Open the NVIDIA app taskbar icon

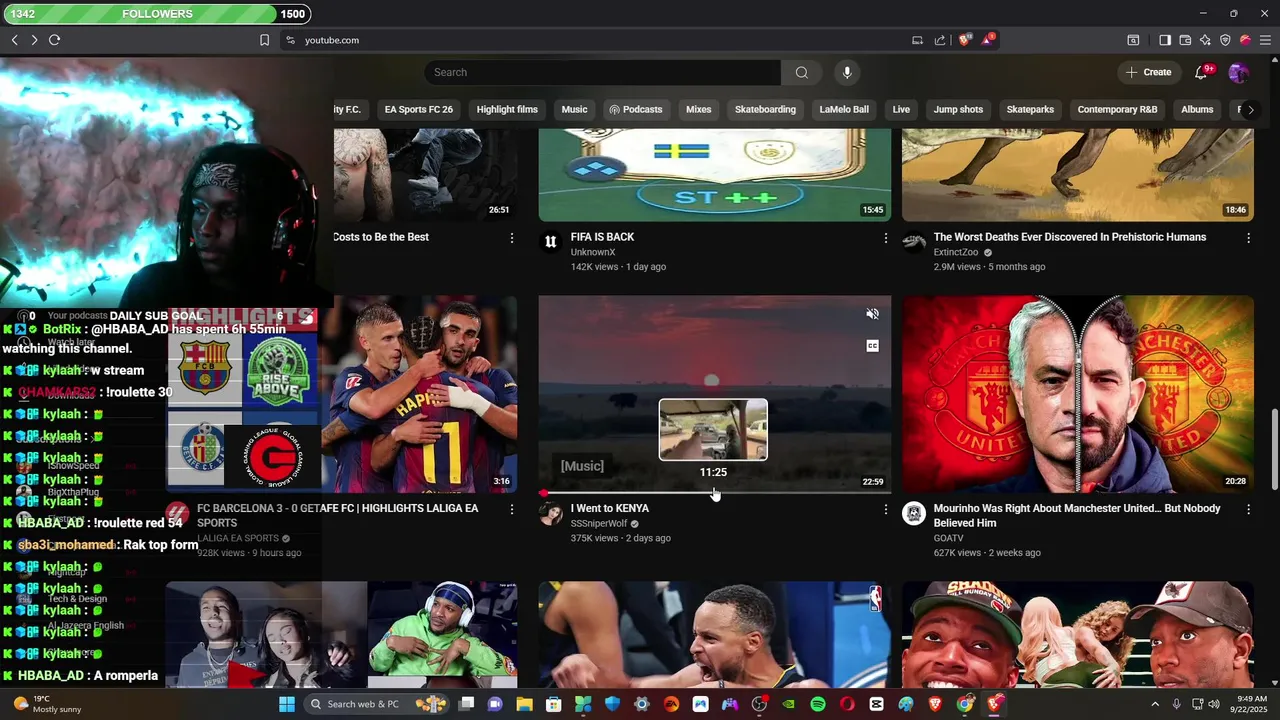[789, 704]
